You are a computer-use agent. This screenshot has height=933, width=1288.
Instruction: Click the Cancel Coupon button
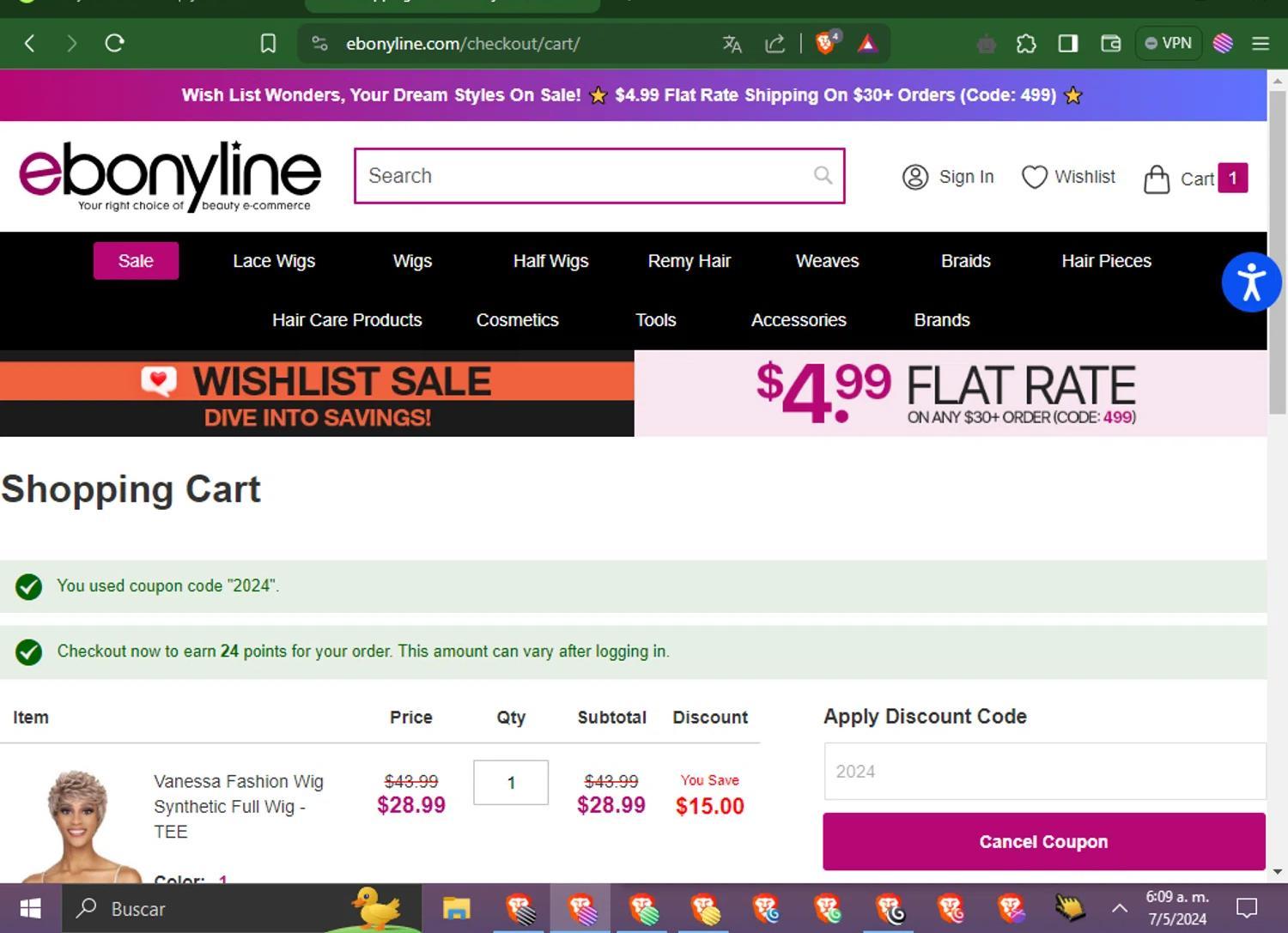[1043, 842]
